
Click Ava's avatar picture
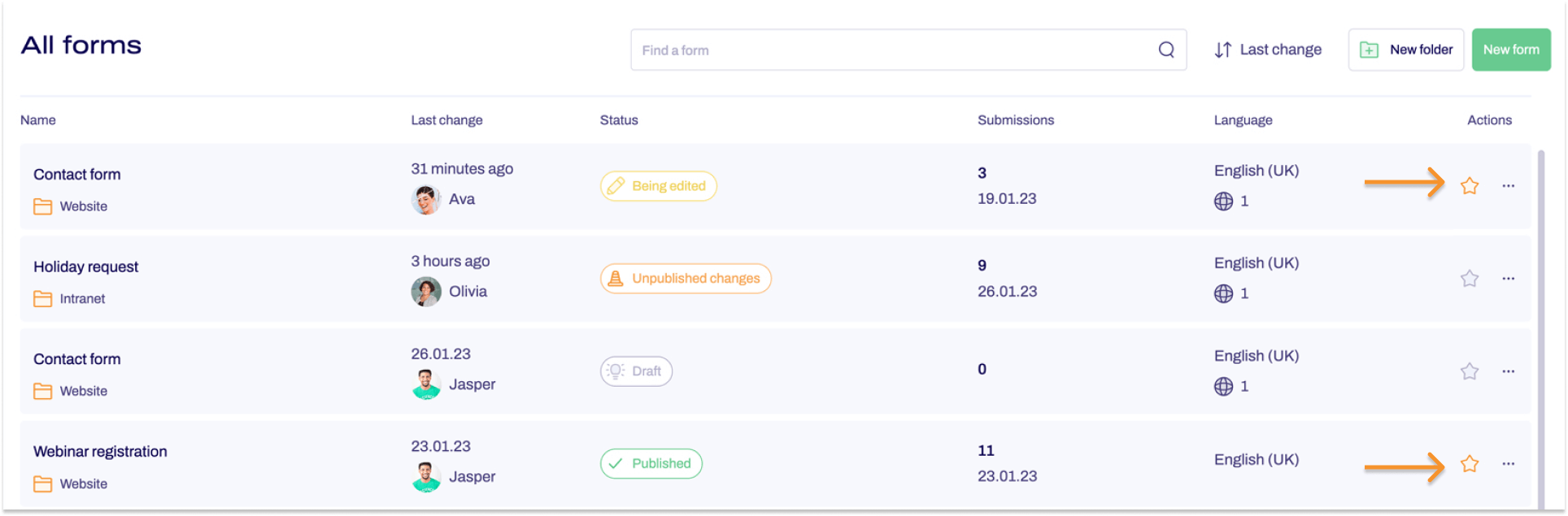pos(425,200)
